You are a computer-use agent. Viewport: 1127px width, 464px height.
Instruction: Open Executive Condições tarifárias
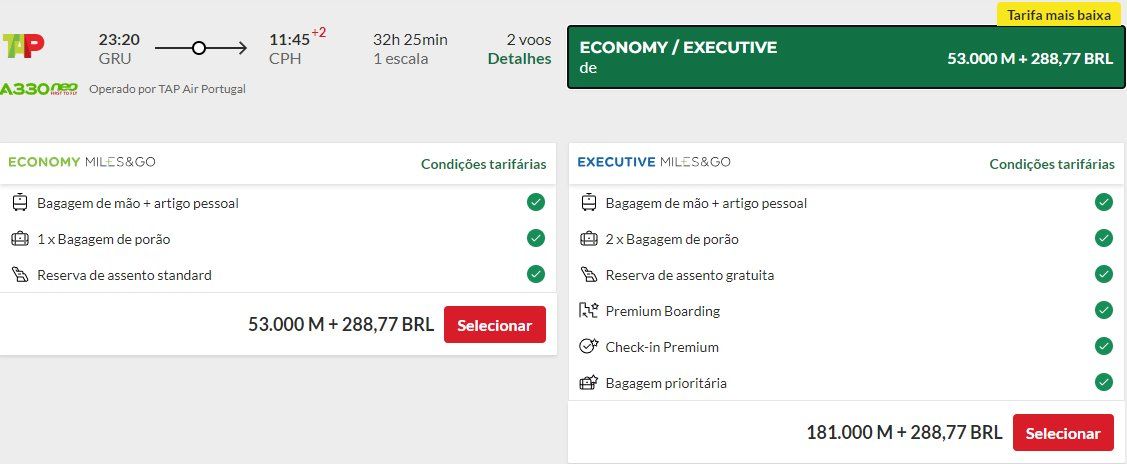[x=1052, y=164]
